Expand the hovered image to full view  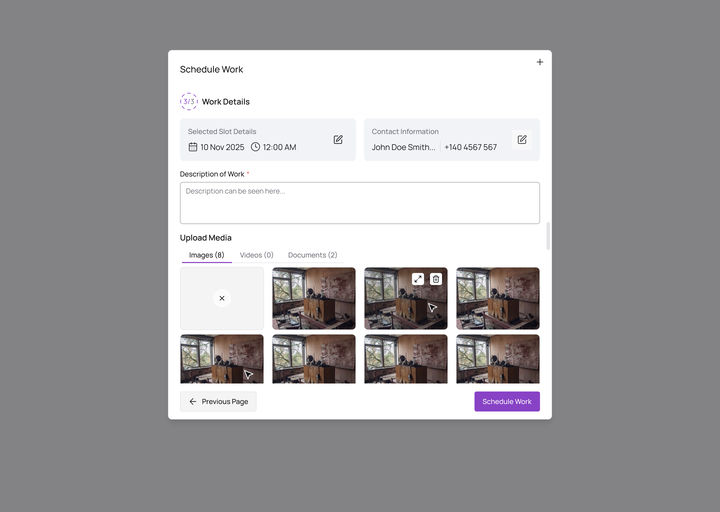418,279
